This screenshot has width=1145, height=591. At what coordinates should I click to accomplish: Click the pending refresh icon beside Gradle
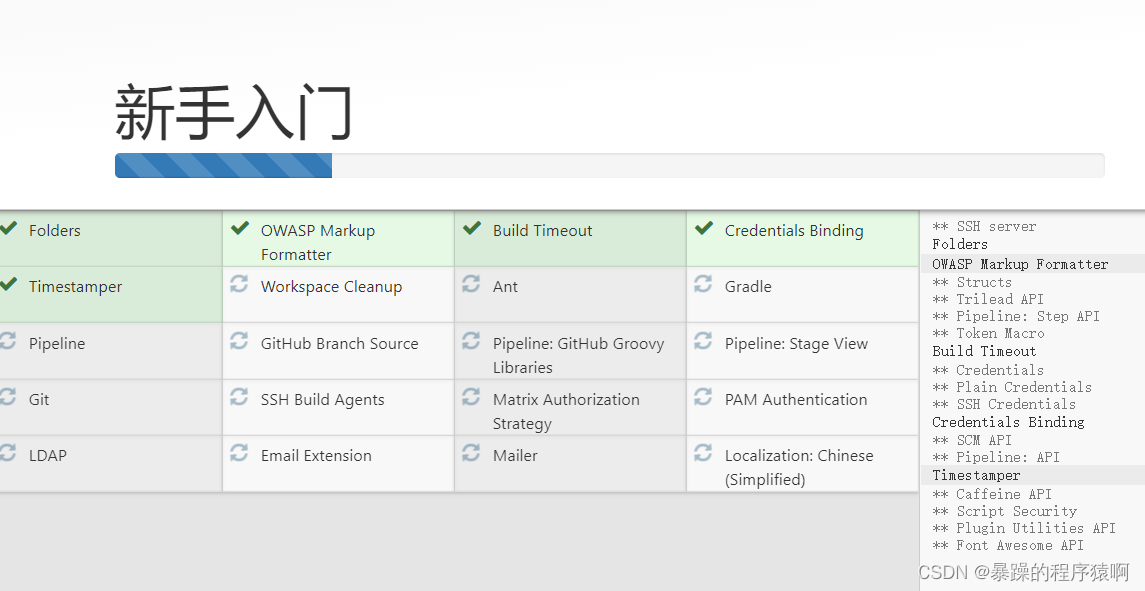pos(703,283)
